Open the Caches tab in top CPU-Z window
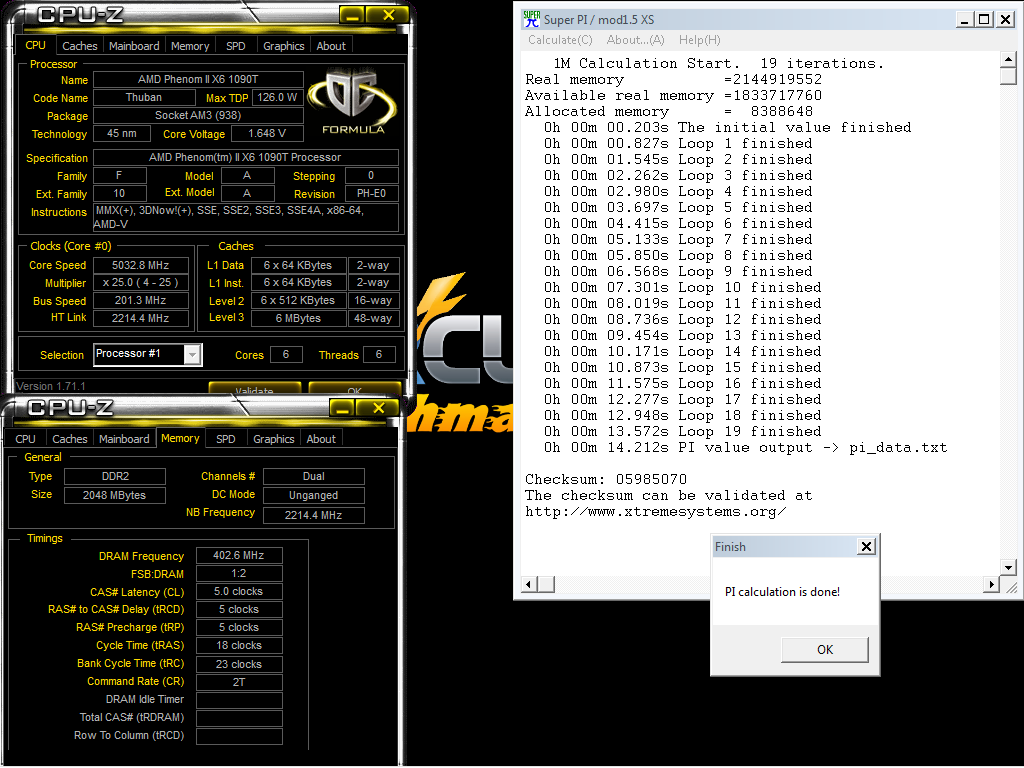Image resolution: width=1024 pixels, height=768 pixels. click(x=80, y=46)
